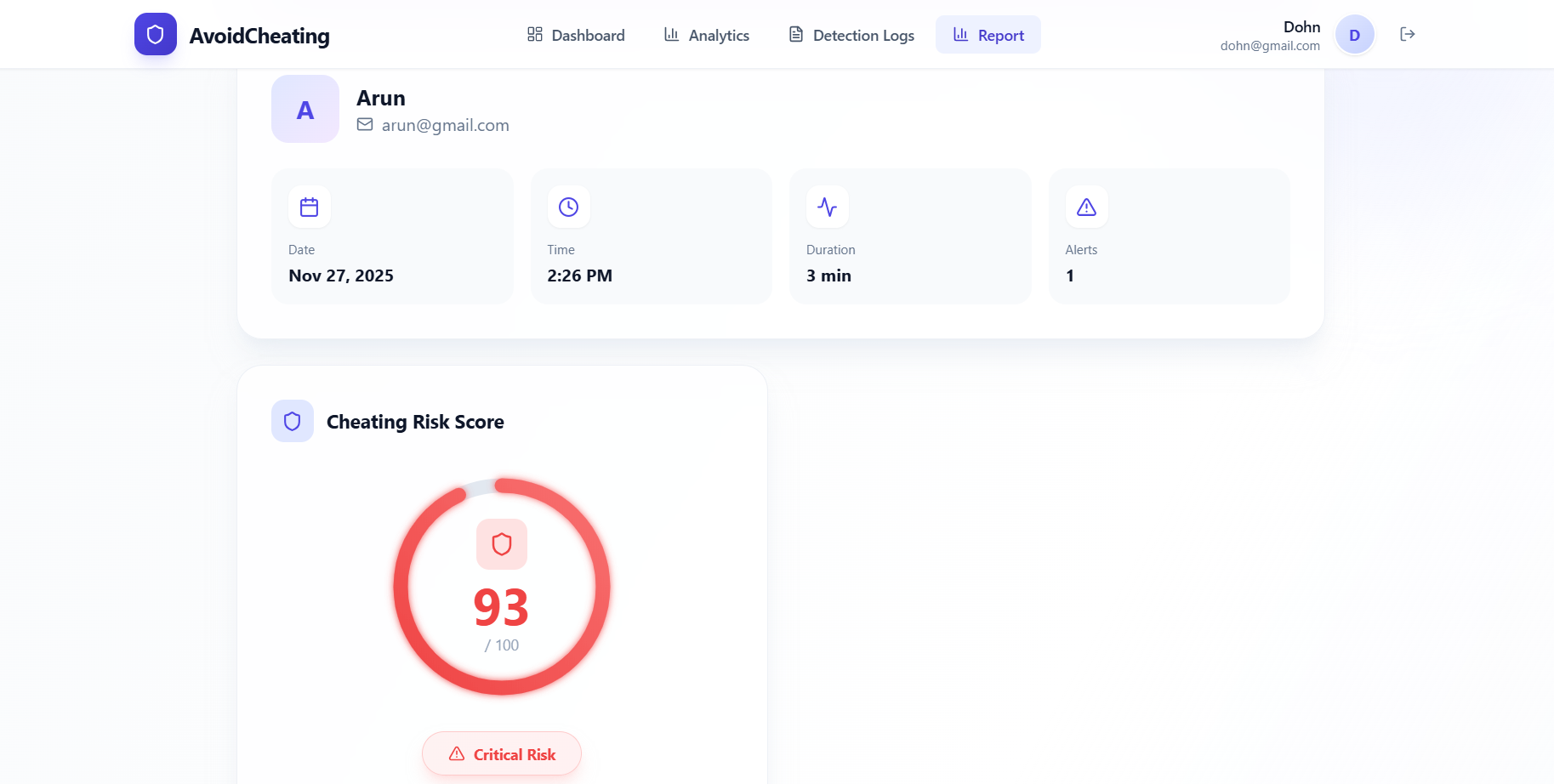The height and width of the screenshot is (784, 1554).
Task: Click the AvoidCheating shield logo icon
Action: point(156,34)
